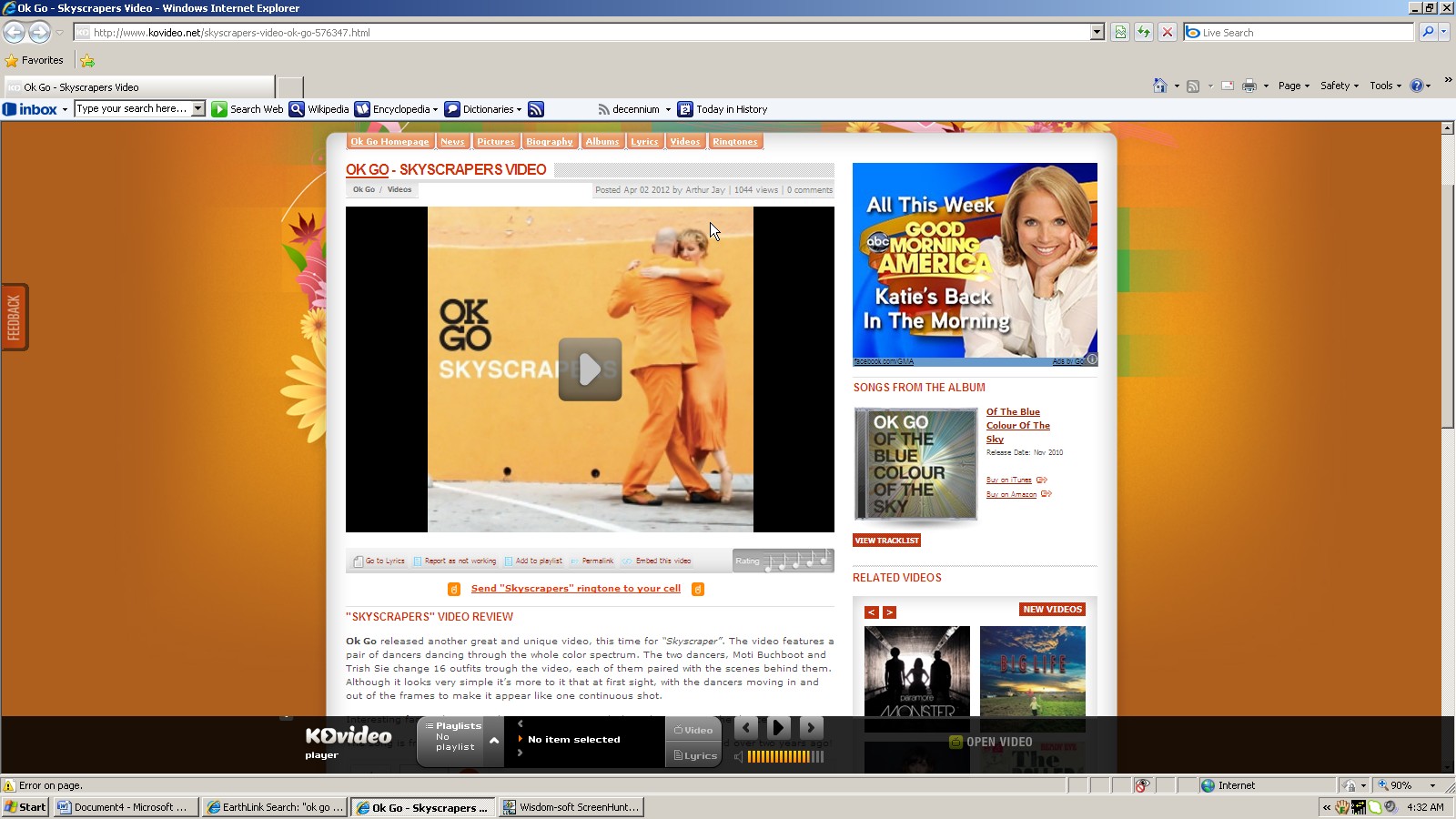Open the Lyrics tab on site navigation
The height and width of the screenshot is (819, 1456).
click(x=644, y=141)
